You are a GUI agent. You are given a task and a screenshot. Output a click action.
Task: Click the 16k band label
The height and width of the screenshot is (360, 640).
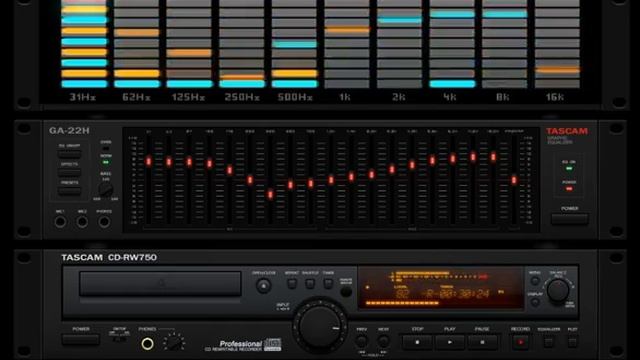click(x=555, y=97)
